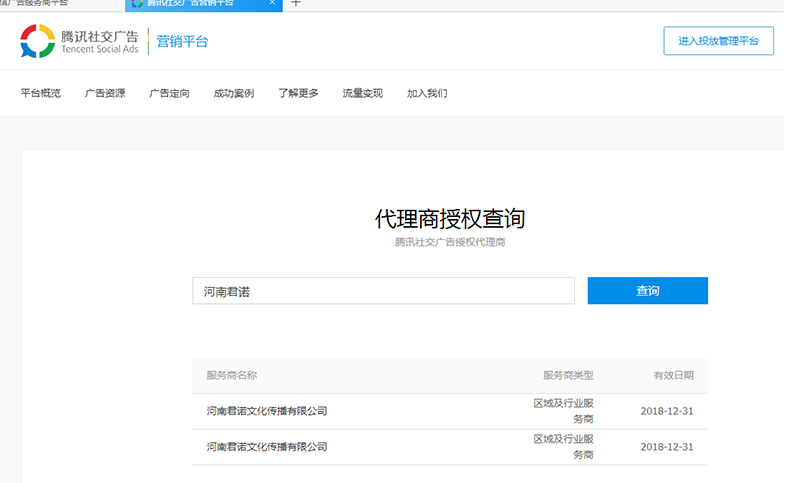
Task: Click the 腾讯社交广告授权代理商 subtitle
Action: click(450, 242)
